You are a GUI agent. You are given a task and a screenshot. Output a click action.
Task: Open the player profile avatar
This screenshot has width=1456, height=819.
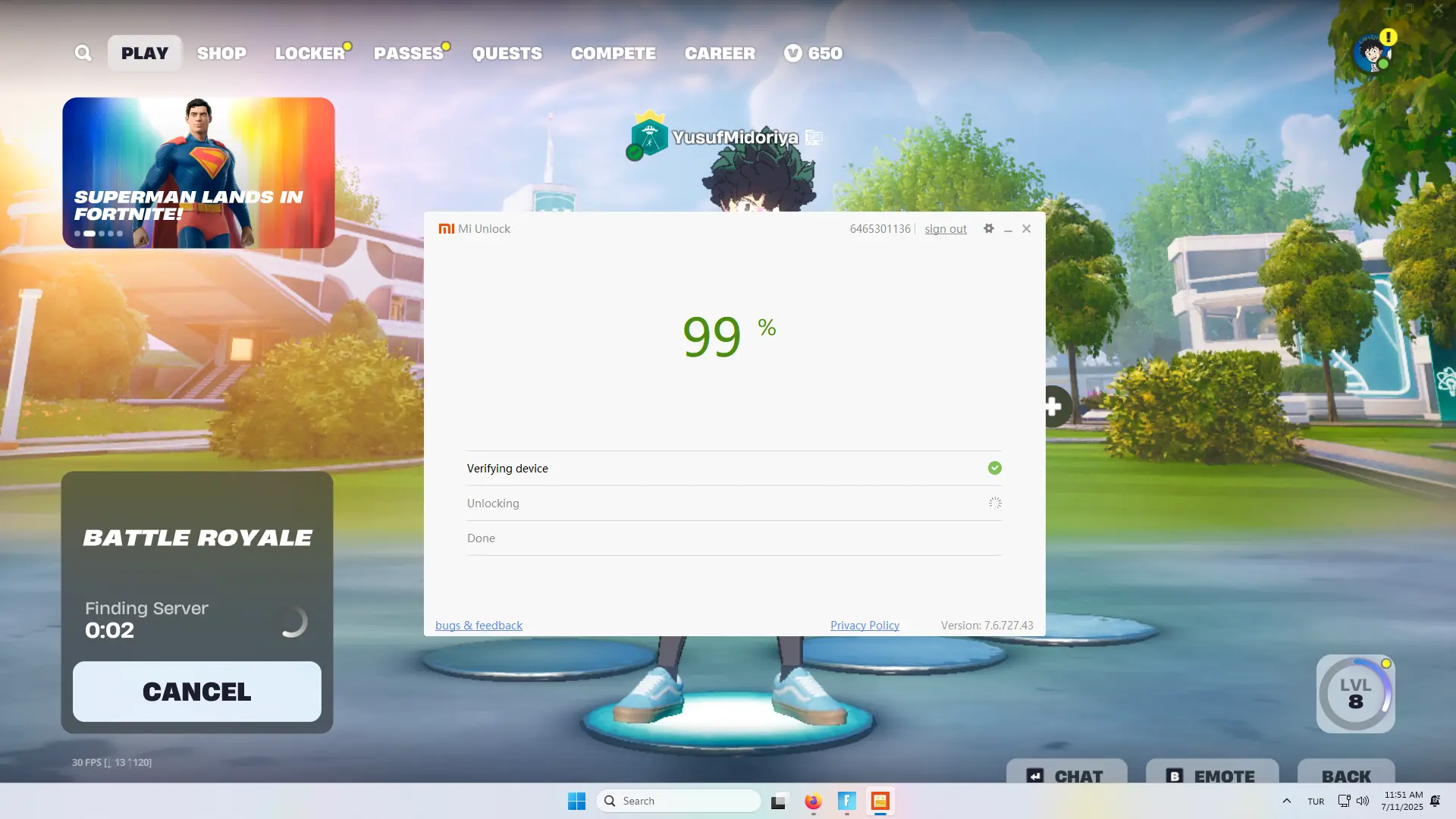click(x=1372, y=53)
